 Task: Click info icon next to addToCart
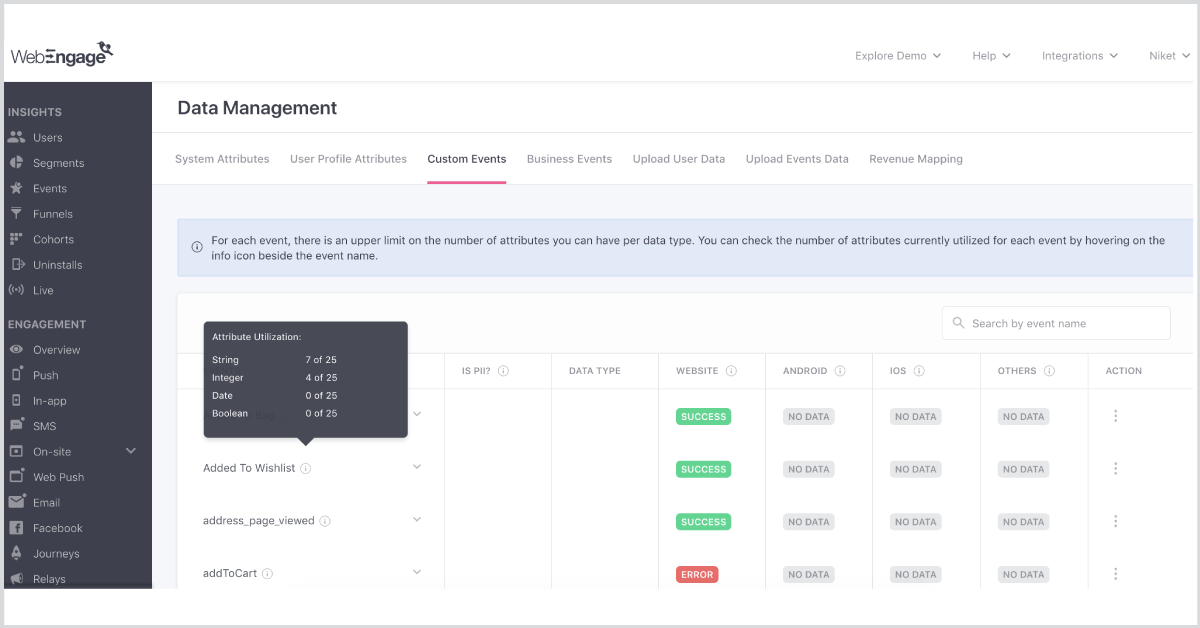click(268, 574)
